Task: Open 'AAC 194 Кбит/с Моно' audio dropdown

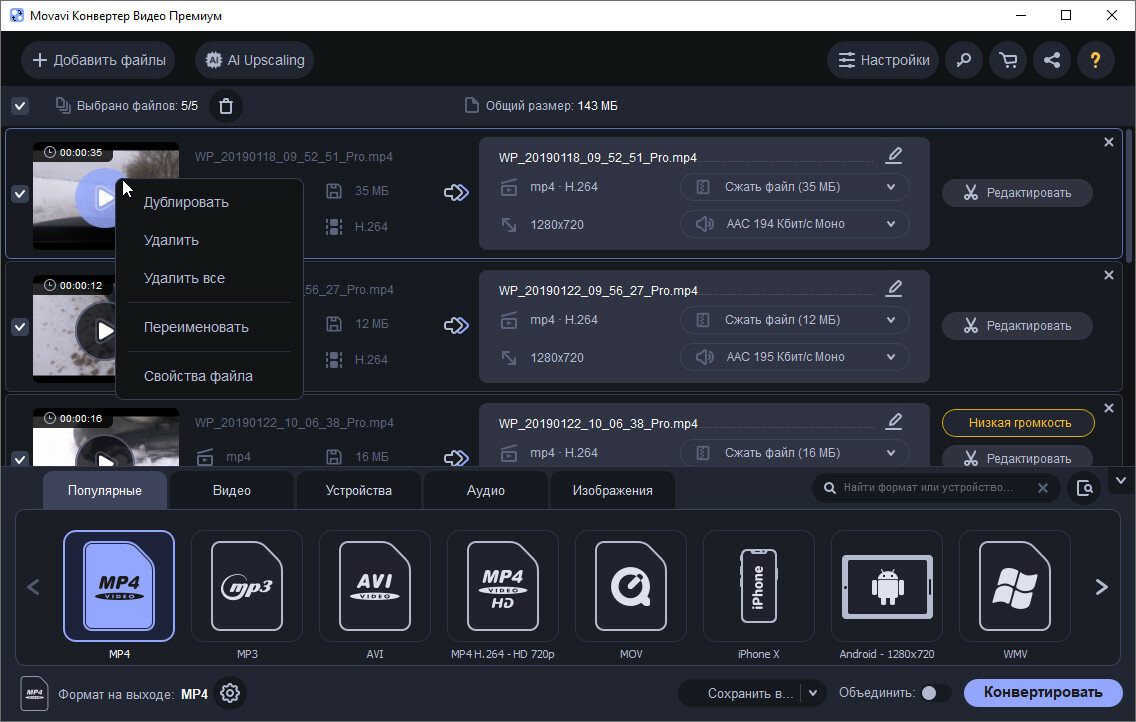Action: pos(794,224)
